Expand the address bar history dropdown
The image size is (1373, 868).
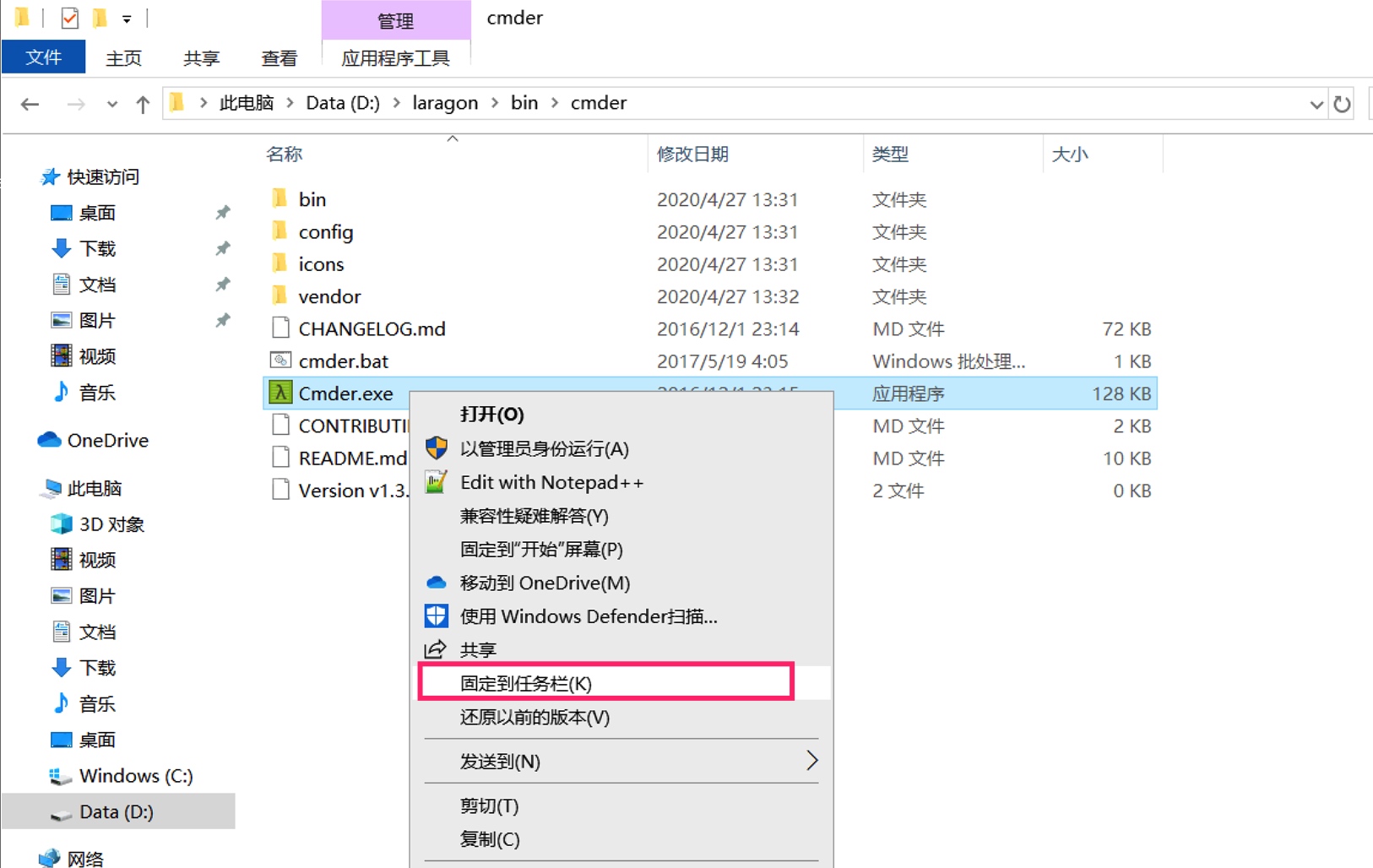pos(1316,105)
